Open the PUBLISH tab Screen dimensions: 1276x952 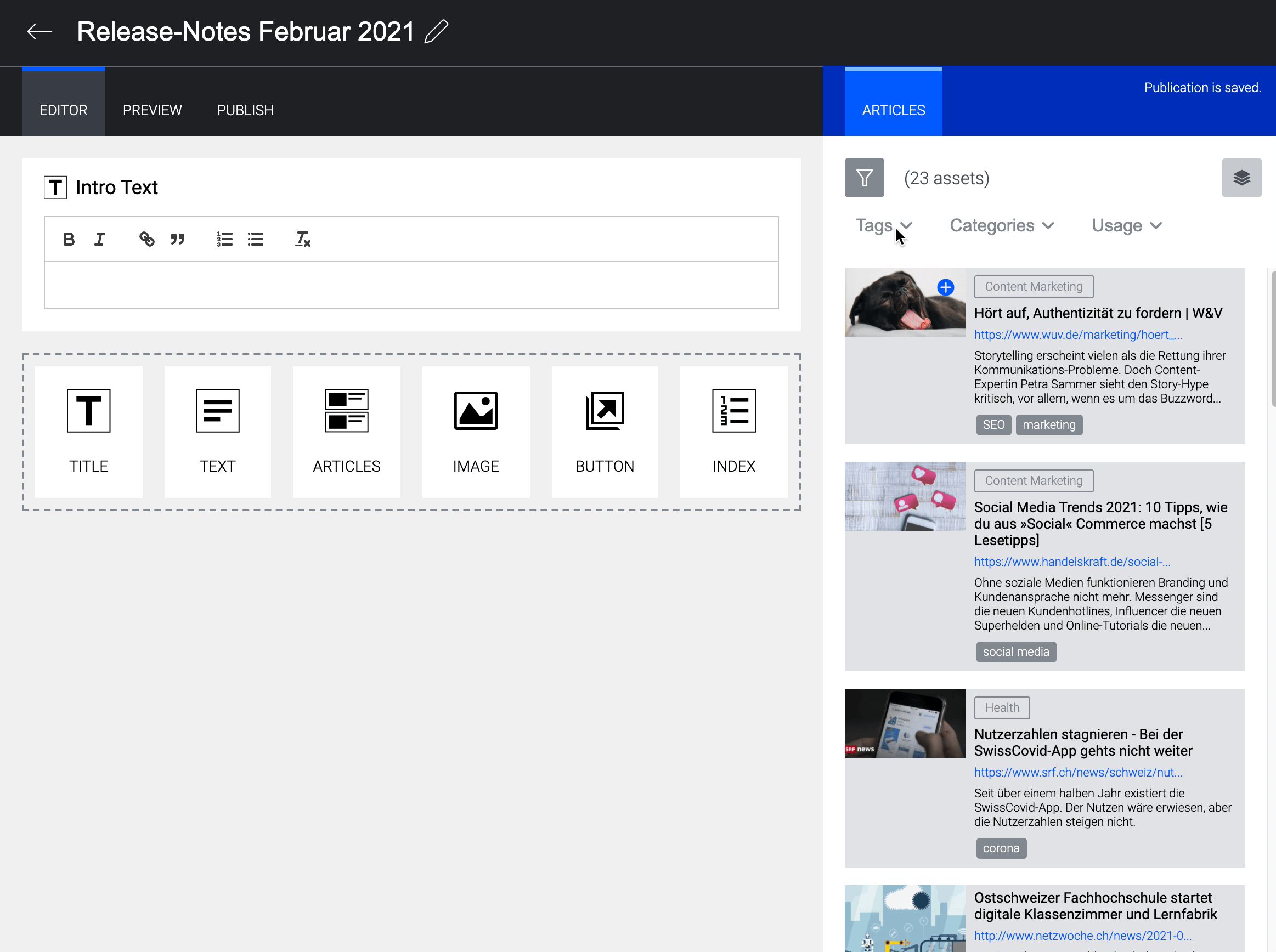[x=245, y=110]
